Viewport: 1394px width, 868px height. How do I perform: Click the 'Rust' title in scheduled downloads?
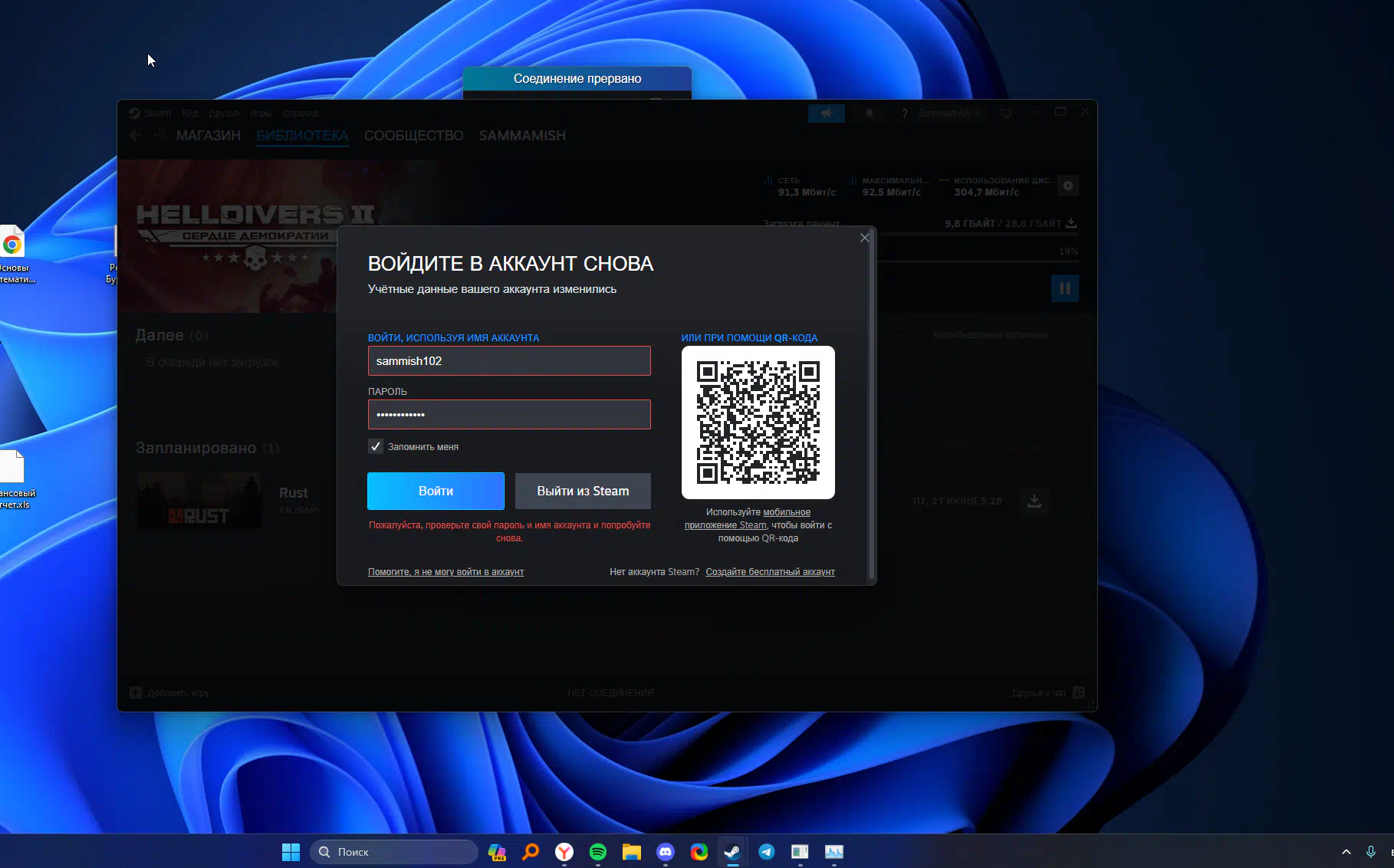click(294, 493)
